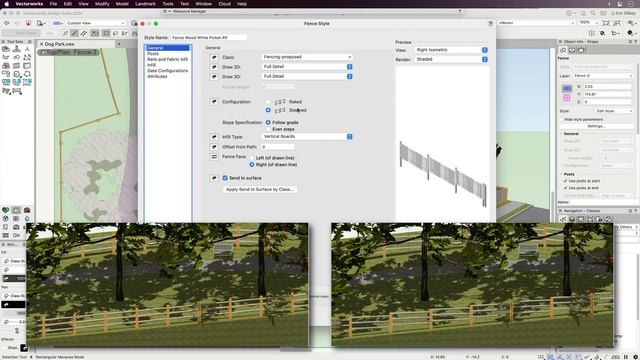The width and height of the screenshot is (640, 360).
Task: Click by-style toggle icon beside Infill Type
Action: pos(214,137)
